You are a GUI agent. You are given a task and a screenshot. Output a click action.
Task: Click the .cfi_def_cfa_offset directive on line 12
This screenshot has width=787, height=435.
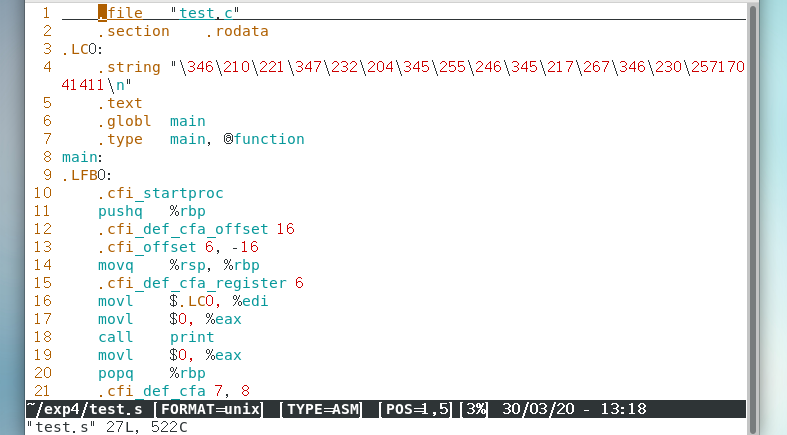tap(185, 229)
